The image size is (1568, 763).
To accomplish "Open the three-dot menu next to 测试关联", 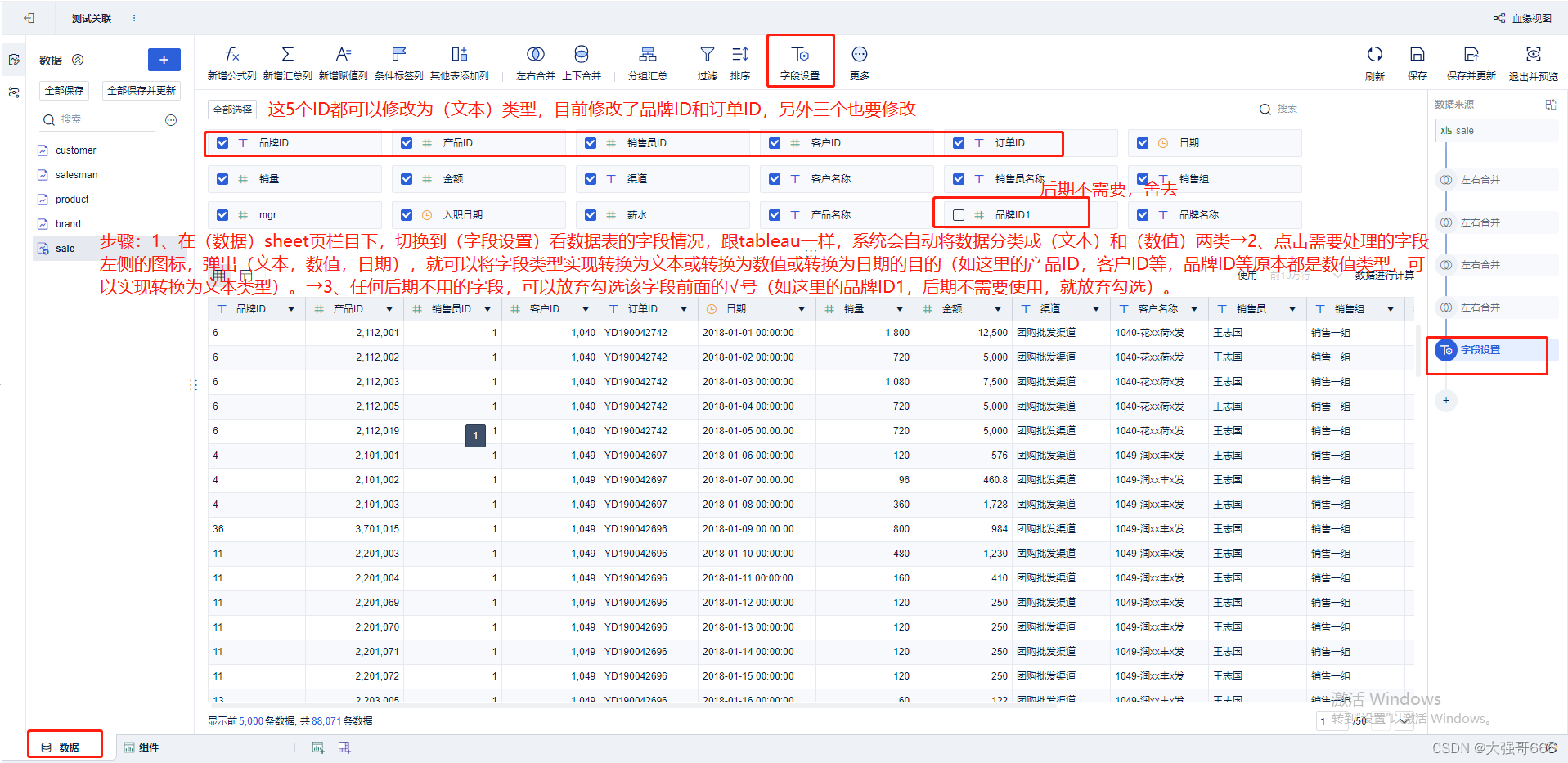I will point(134,18).
